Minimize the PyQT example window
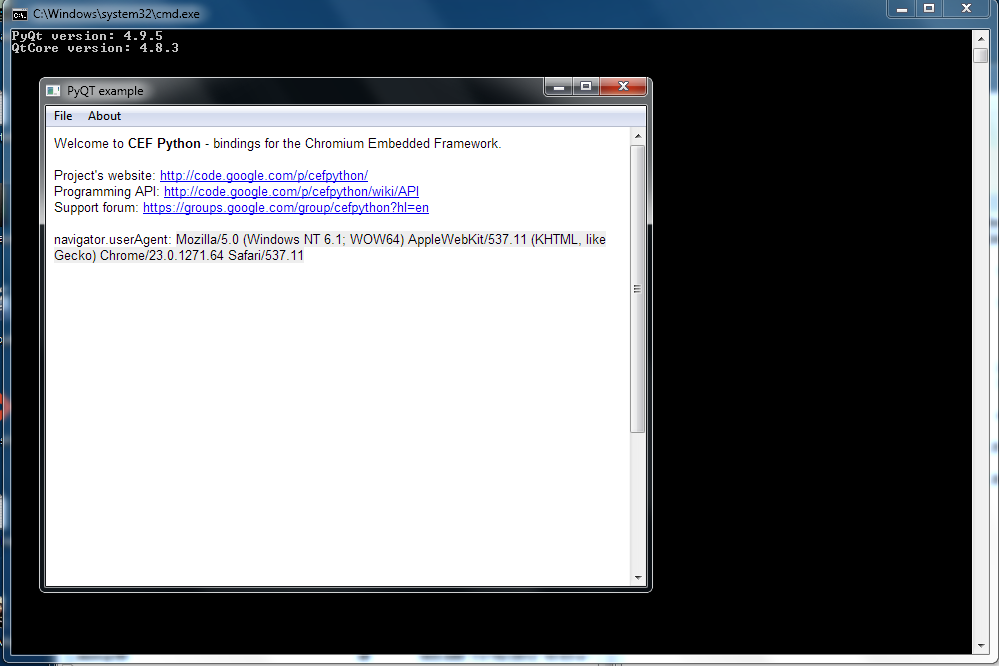The height and width of the screenshot is (666, 1008). (559, 87)
